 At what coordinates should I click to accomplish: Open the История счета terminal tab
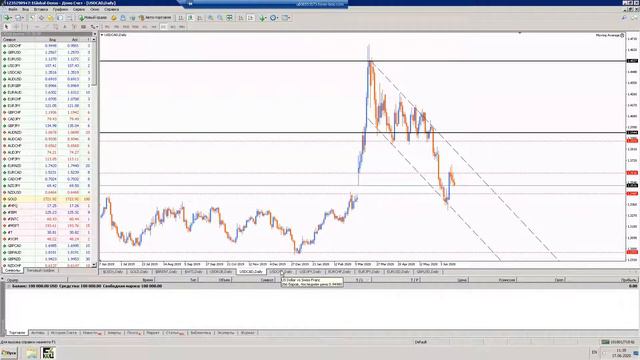(x=64, y=333)
